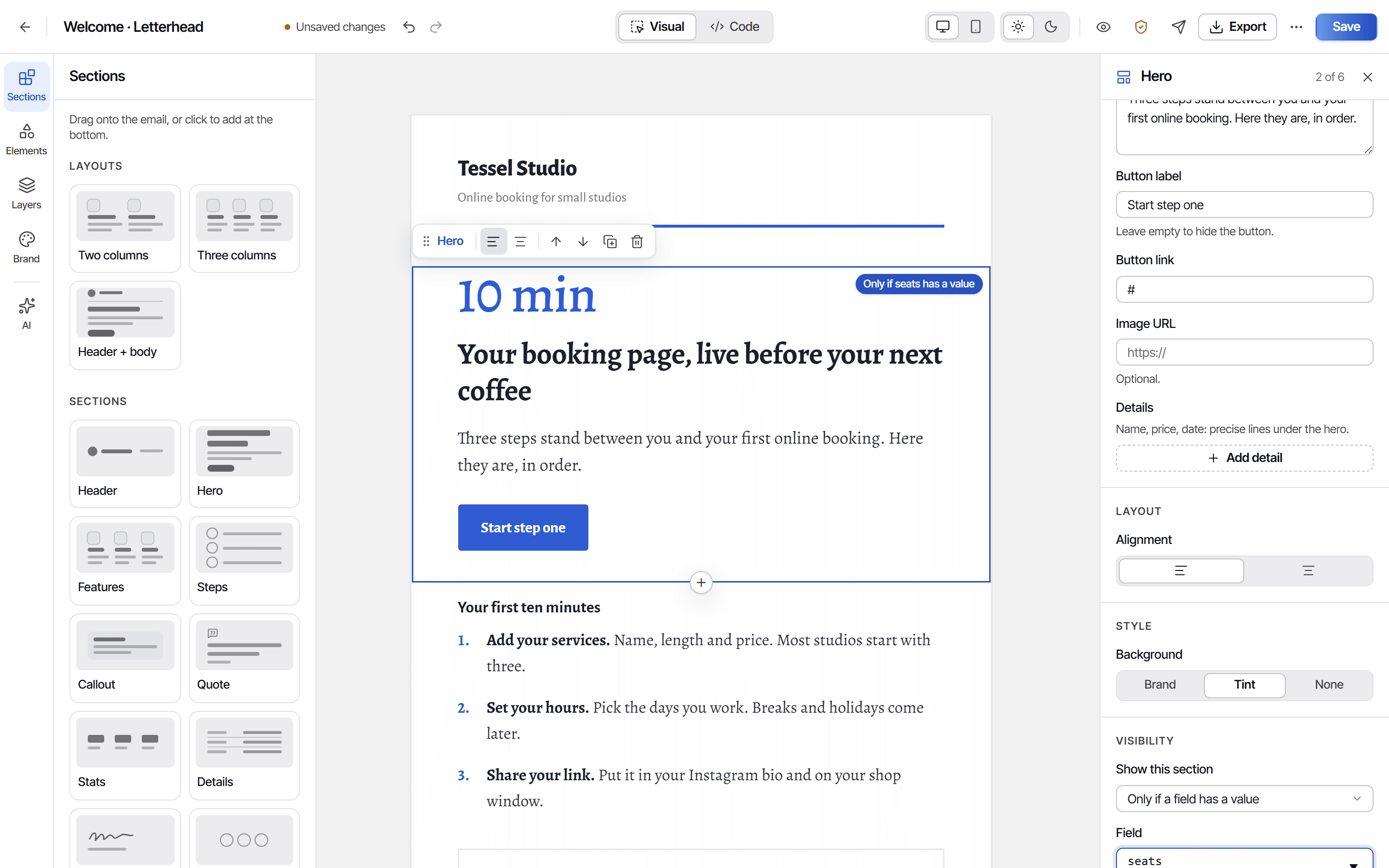Image resolution: width=1389 pixels, height=868 pixels.
Task: Save the email template
Action: click(x=1346, y=27)
